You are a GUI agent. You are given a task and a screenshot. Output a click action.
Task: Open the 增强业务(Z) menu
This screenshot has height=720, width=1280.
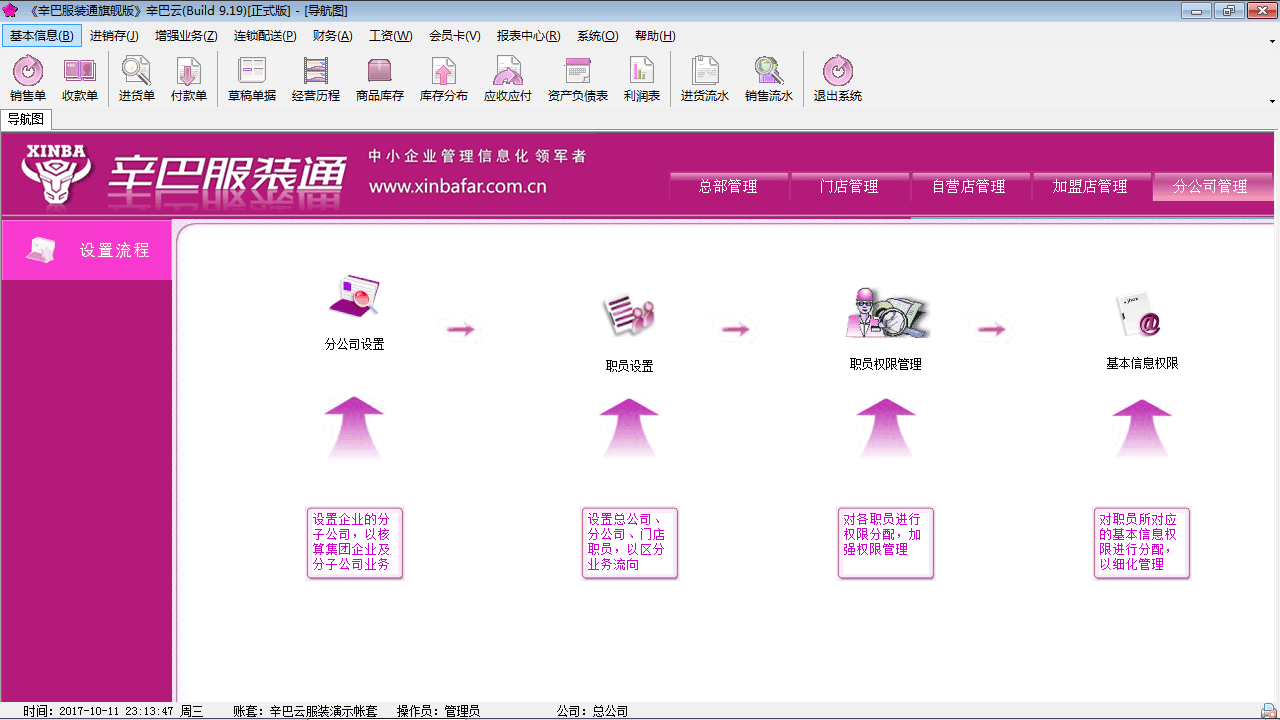coord(186,36)
